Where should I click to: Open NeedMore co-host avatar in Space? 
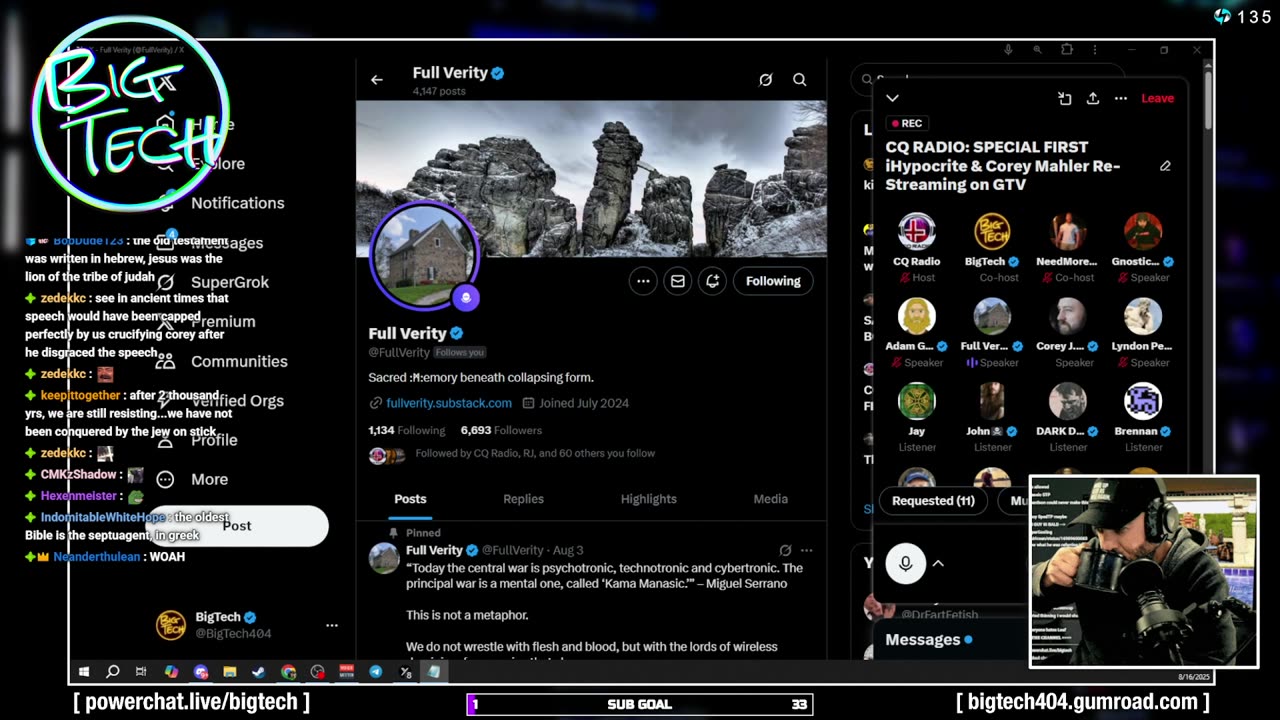1068,231
